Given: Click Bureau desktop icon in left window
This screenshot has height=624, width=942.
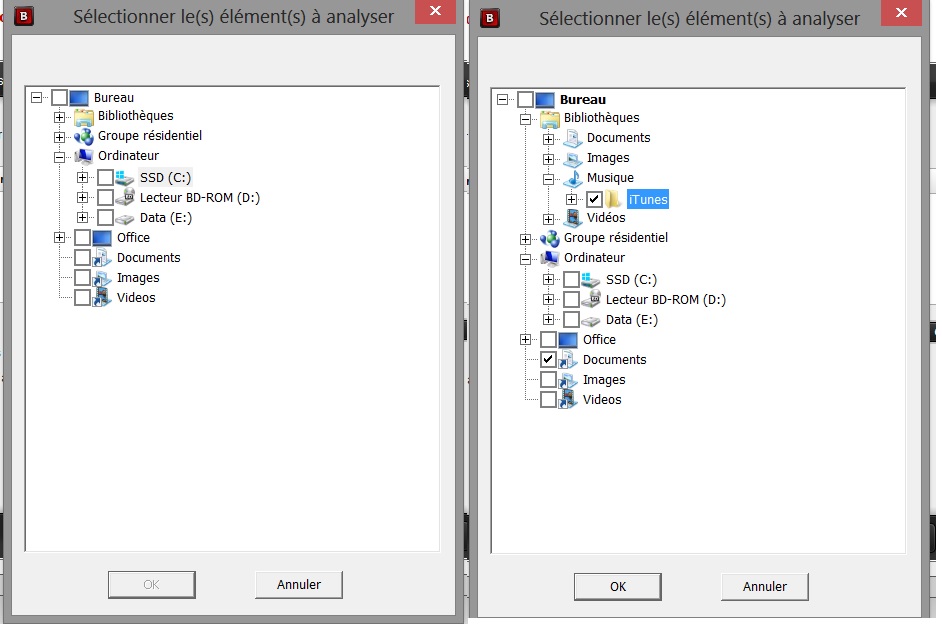Looking at the screenshot, I should click(x=79, y=97).
